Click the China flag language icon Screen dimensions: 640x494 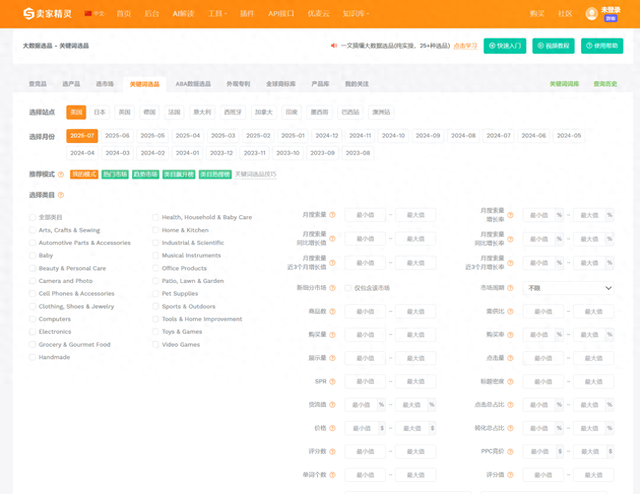[x=88, y=14]
